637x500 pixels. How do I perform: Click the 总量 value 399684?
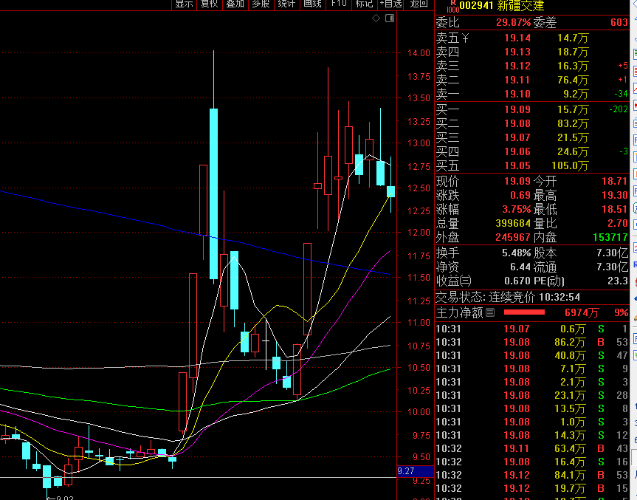tap(513, 223)
